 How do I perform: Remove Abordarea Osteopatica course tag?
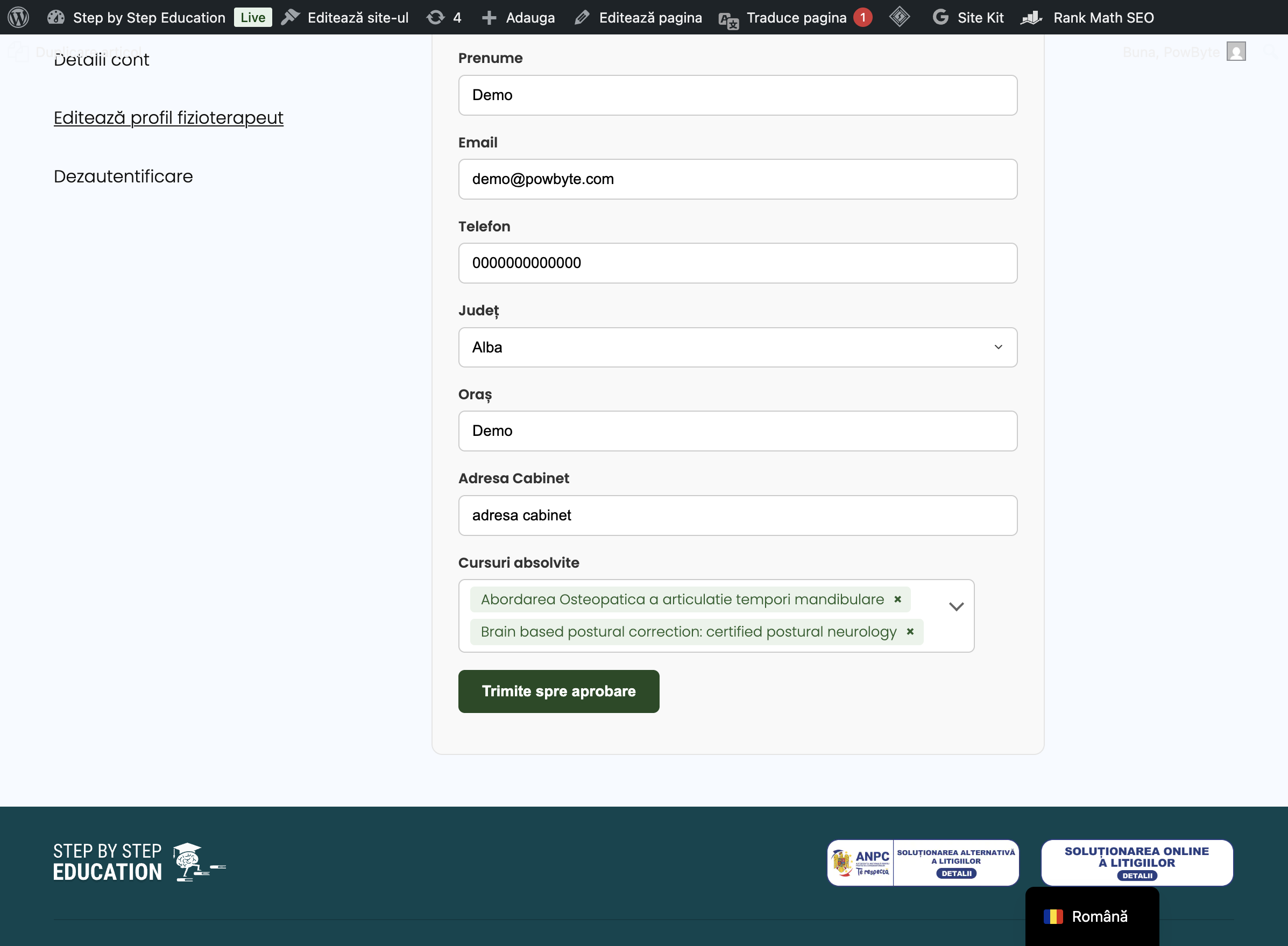click(x=897, y=599)
